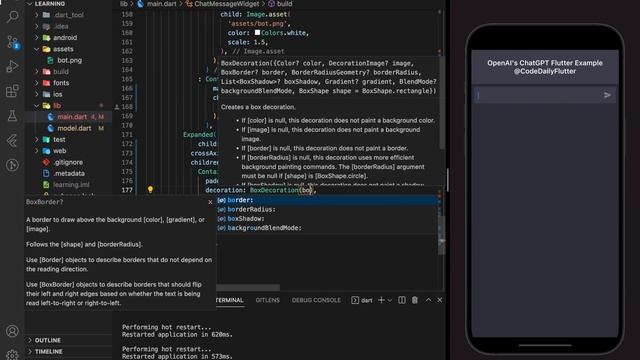
Task: Select the boxShadow: autocomplete suggestion
Action: (x=327, y=219)
